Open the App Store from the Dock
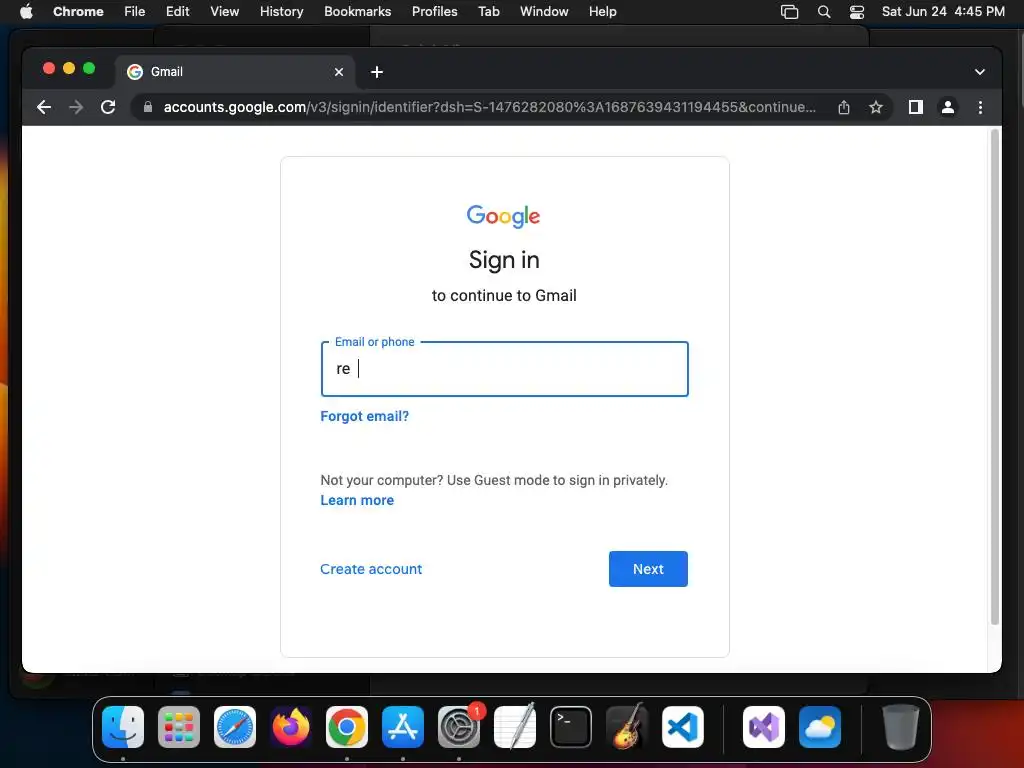Viewport: 1024px width, 768px height. pyautogui.click(x=403, y=727)
